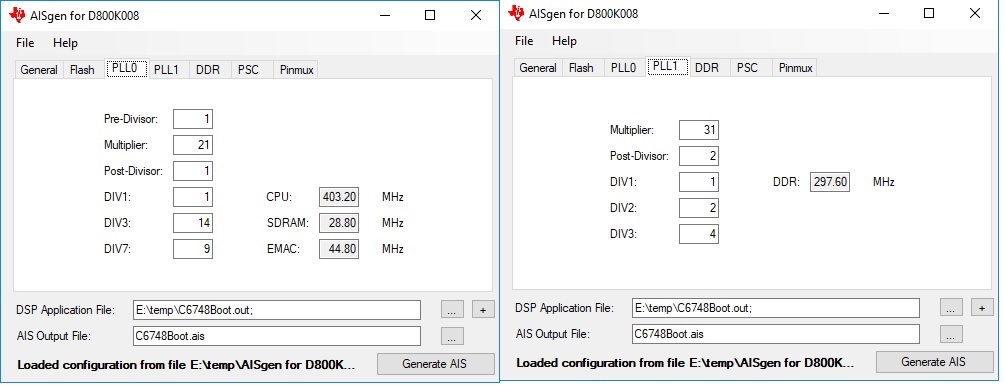This screenshot has height=388, width=1005.
Task: Browse for DSP application file in left window
Action: click(x=452, y=310)
